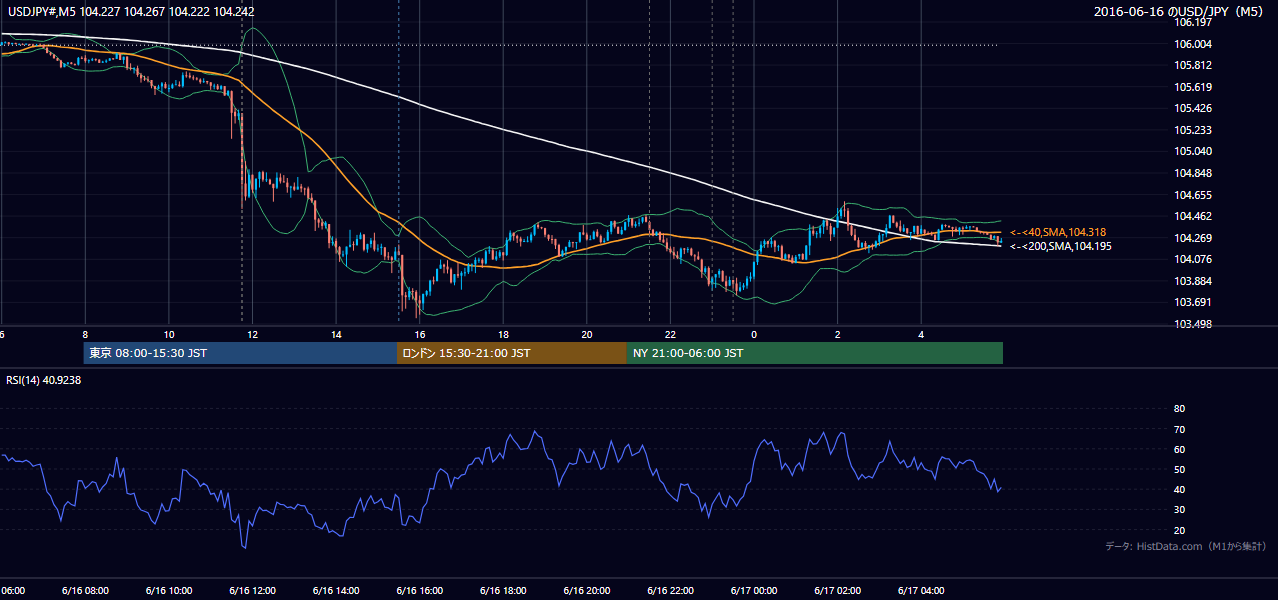Screen dimensions: 1278x600
Task: Click the 6/17 00:00 time axis label
Action: point(754,591)
